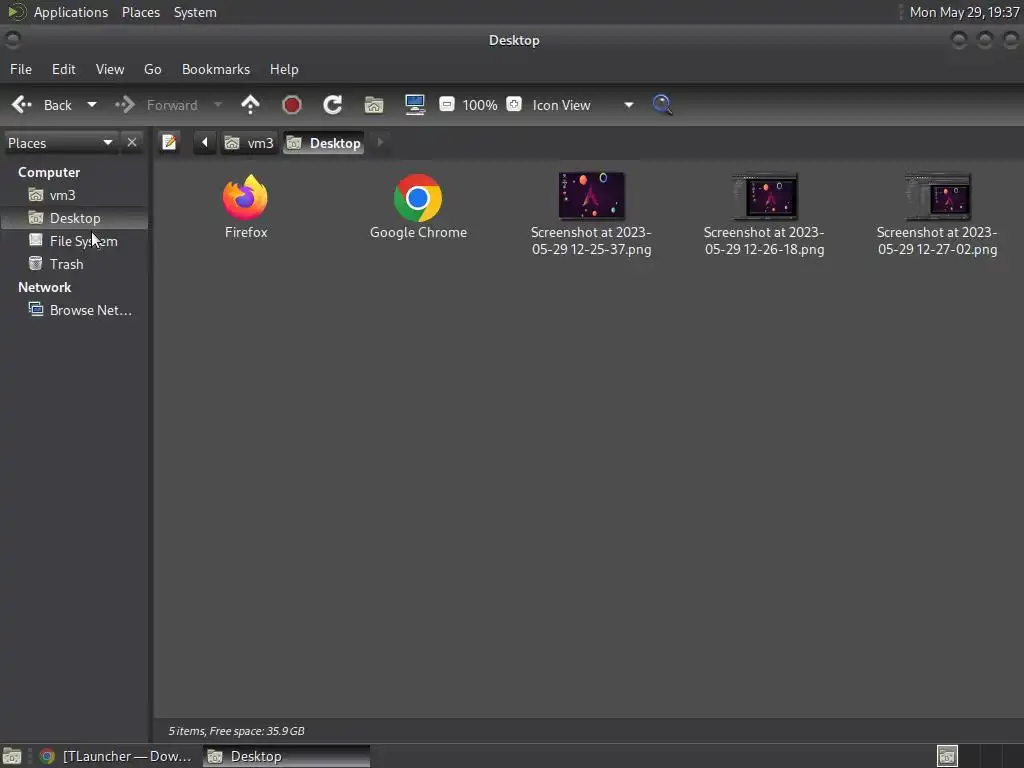The image size is (1024, 768).
Task: Open the Back history dropdown arrow
Action: tap(92, 105)
